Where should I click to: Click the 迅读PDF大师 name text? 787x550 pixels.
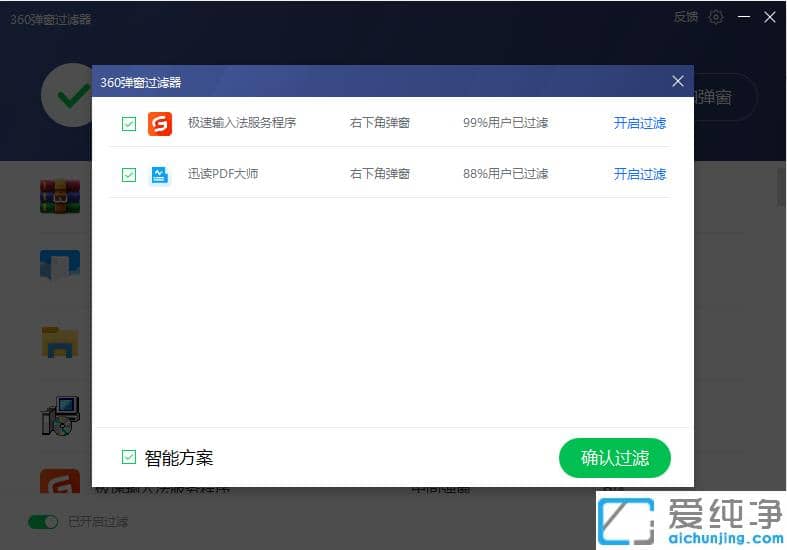pos(223,174)
